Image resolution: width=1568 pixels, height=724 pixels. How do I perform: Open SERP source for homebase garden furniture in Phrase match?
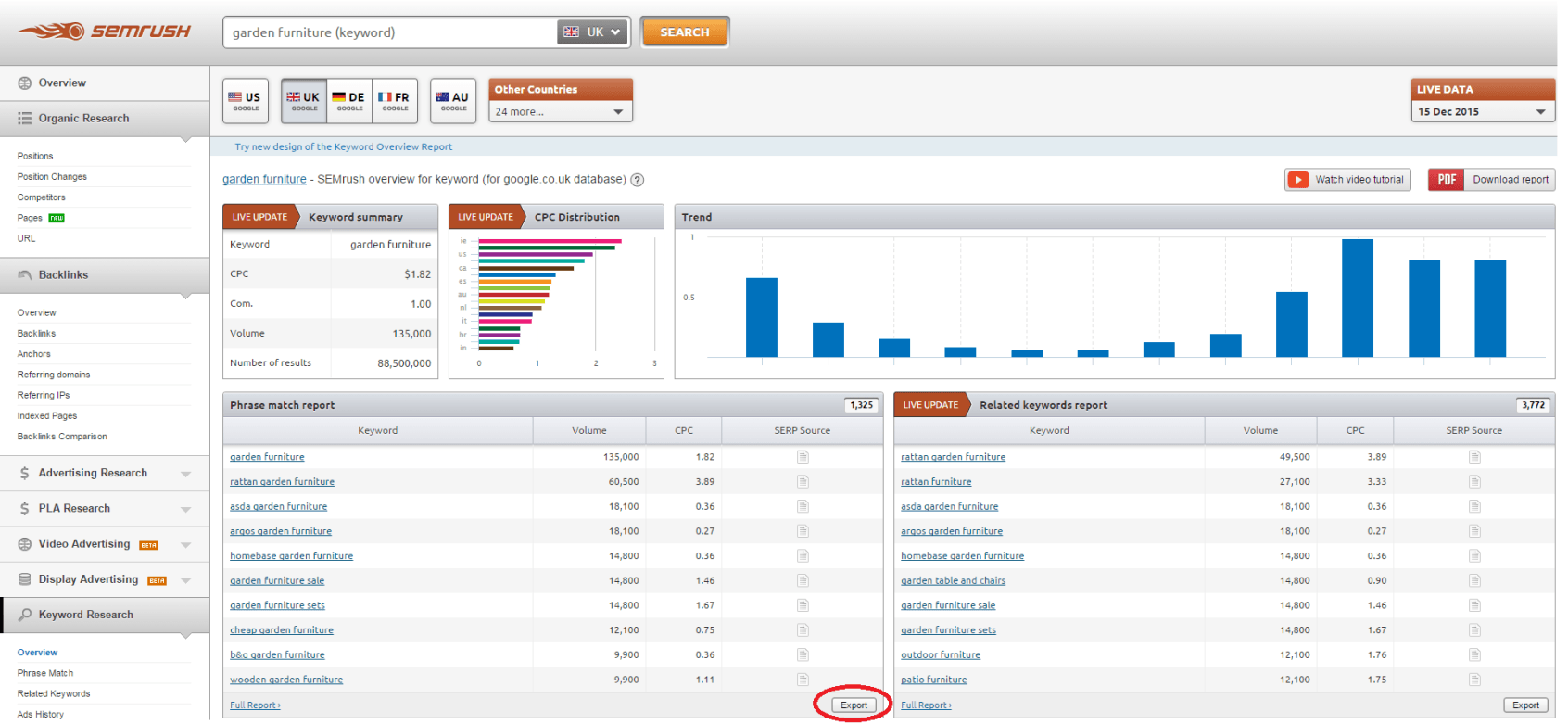tap(803, 556)
